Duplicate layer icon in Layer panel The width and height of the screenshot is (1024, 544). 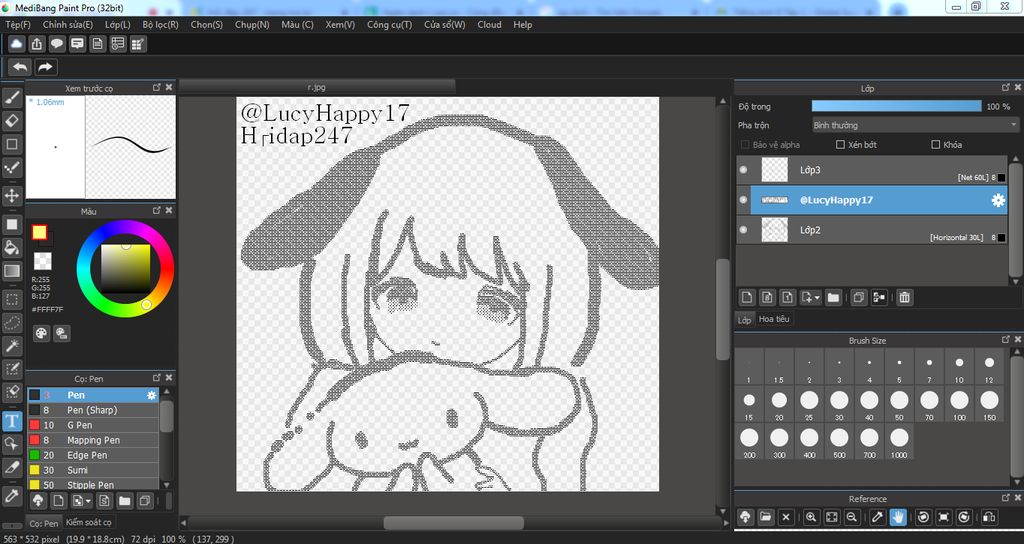pyautogui.click(x=859, y=297)
